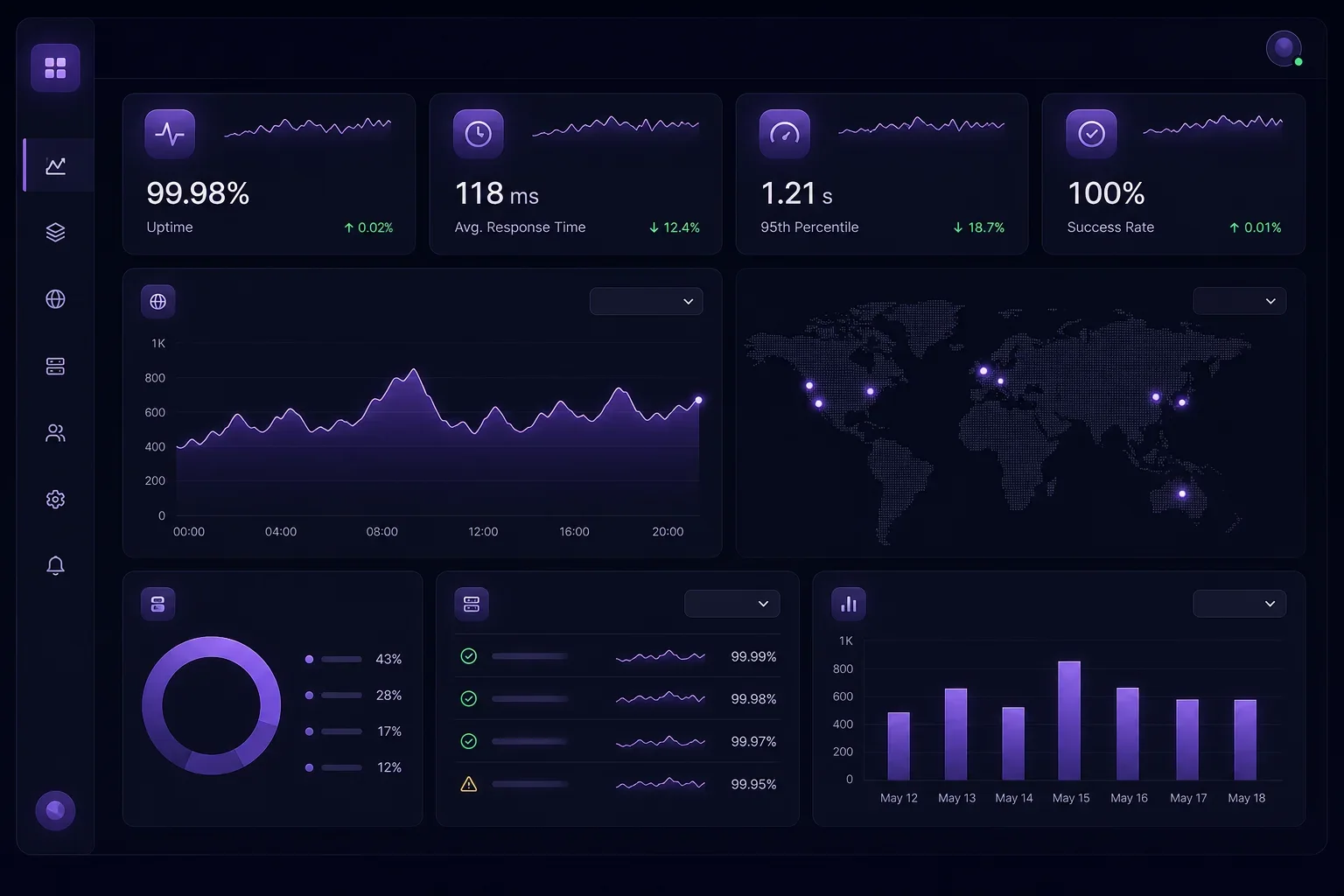Click the May 15 bar in chart
Viewport: 1344px width, 896px height.
point(1069,720)
